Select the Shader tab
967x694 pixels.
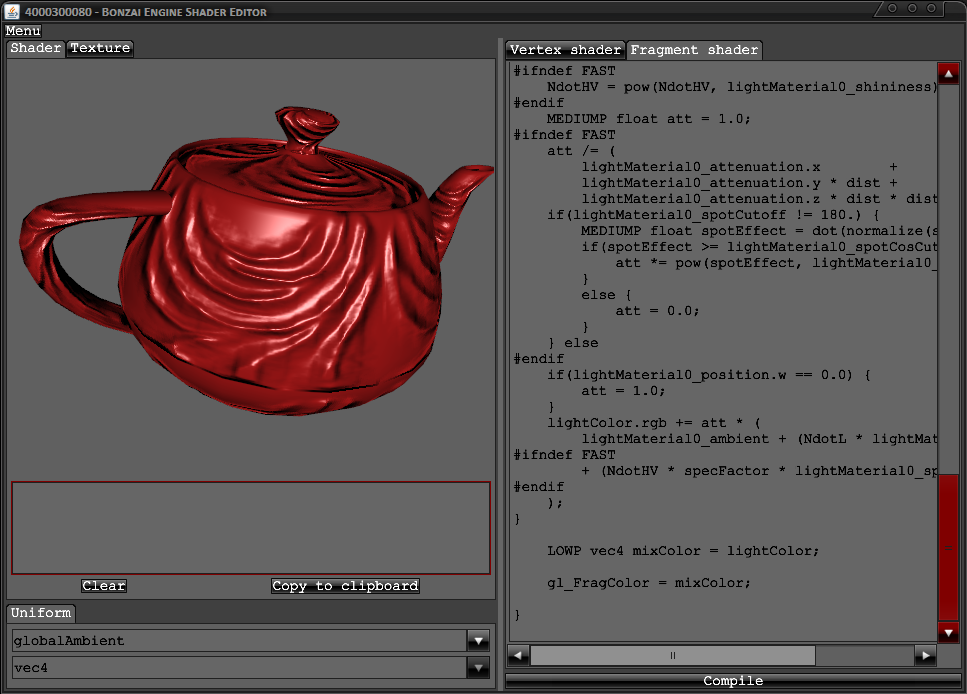36,48
